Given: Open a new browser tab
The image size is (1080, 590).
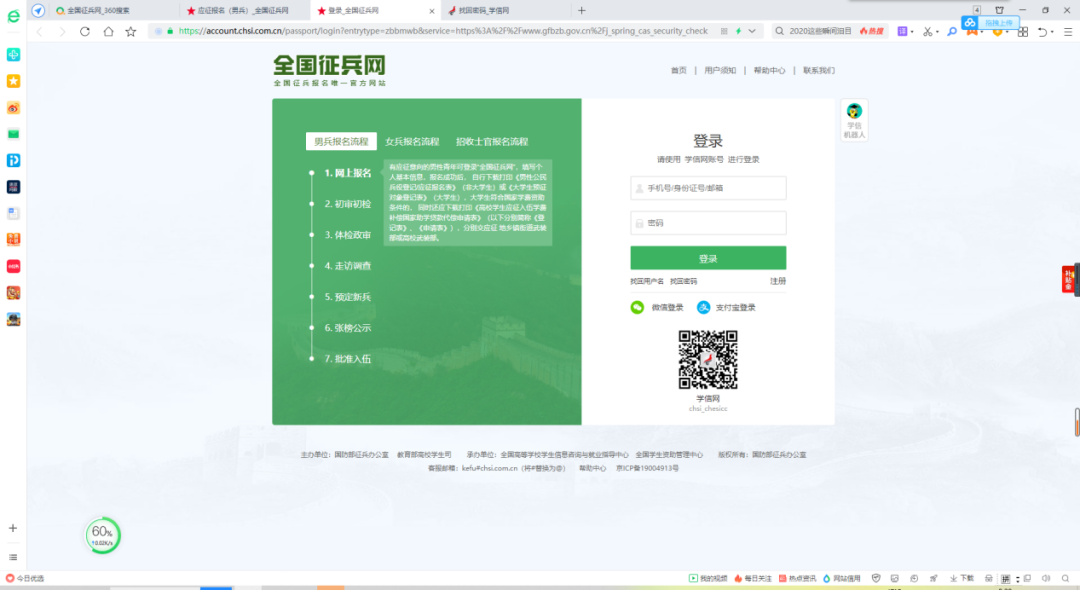Looking at the screenshot, I should point(581,10).
